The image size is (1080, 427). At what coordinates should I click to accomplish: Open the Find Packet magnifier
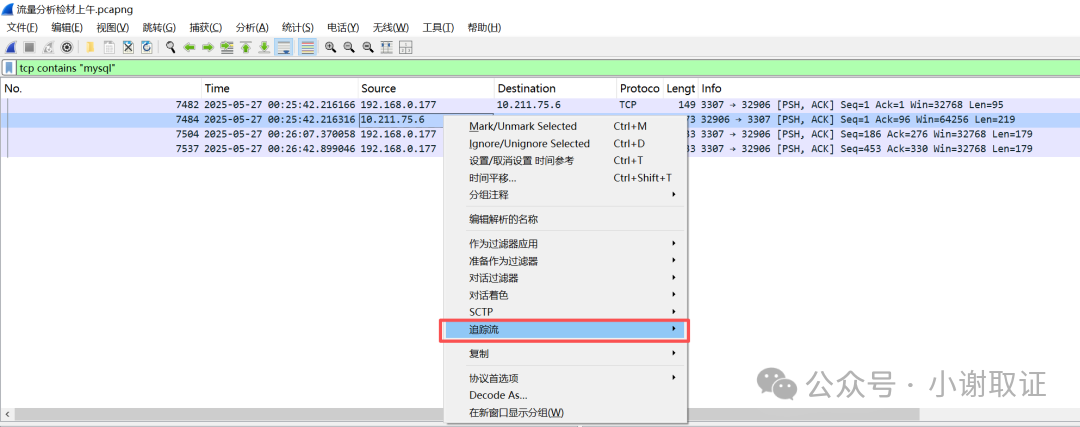coord(170,48)
